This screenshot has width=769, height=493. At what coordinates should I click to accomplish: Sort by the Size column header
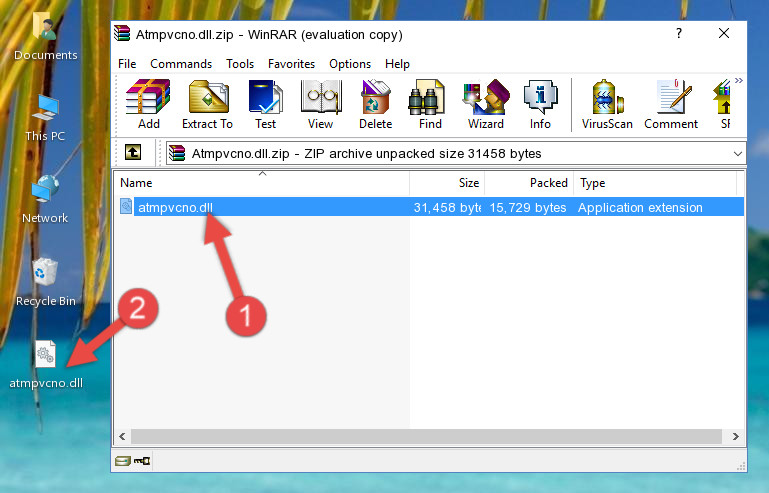447,183
